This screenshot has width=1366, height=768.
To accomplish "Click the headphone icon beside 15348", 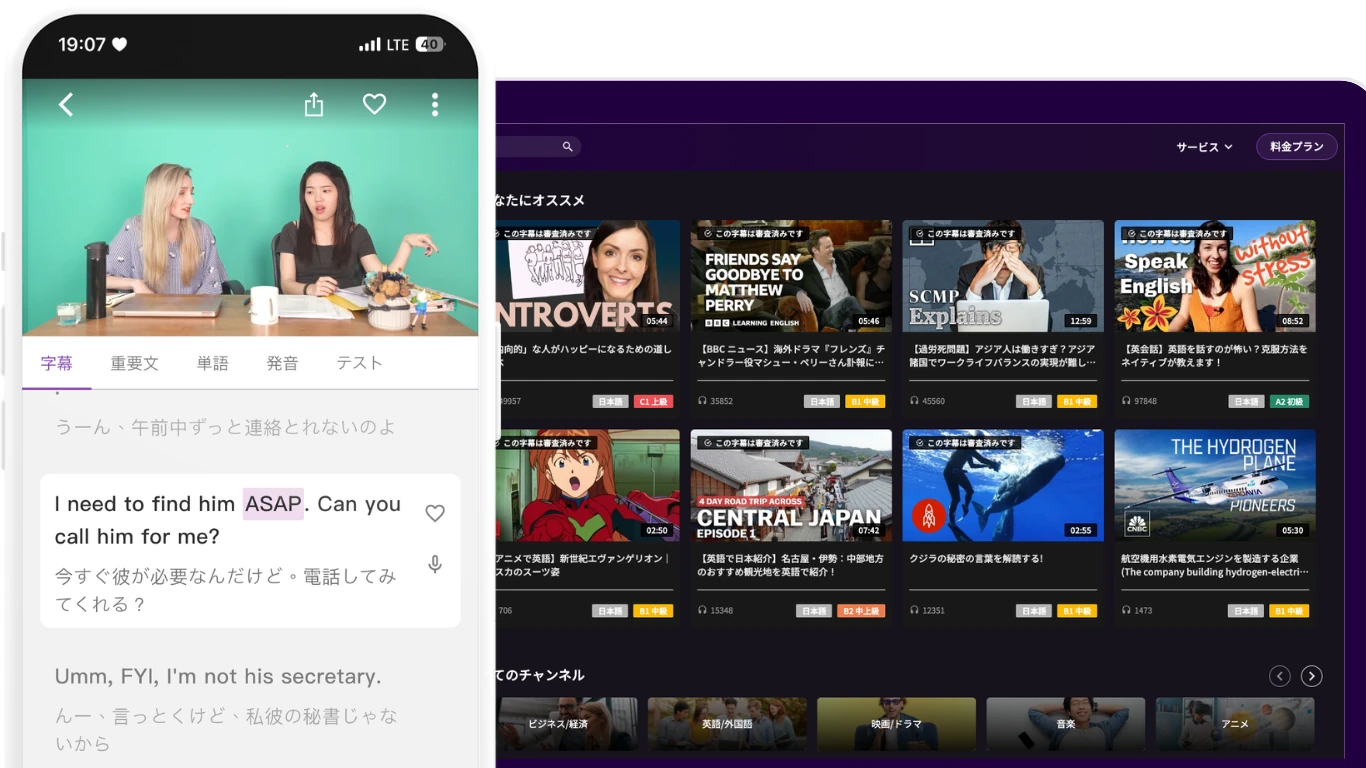I will (x=702, y=610).
